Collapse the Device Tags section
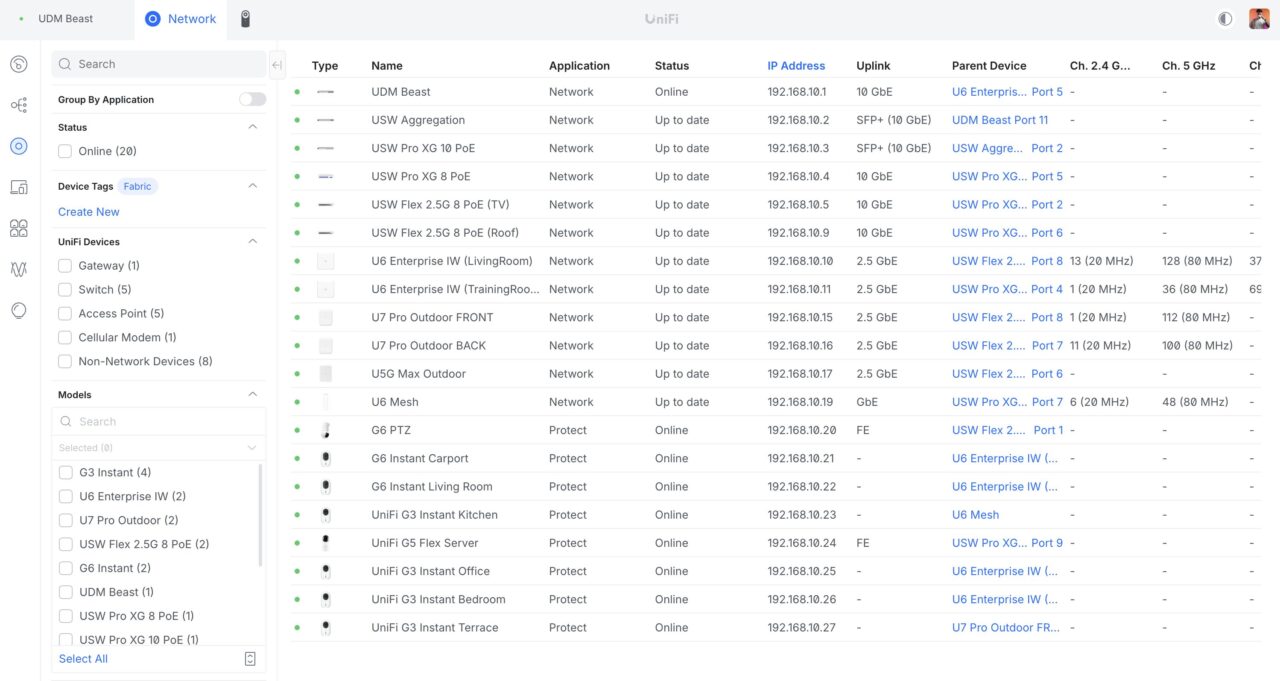1280x681 pixels. click(x=252, y=185)
